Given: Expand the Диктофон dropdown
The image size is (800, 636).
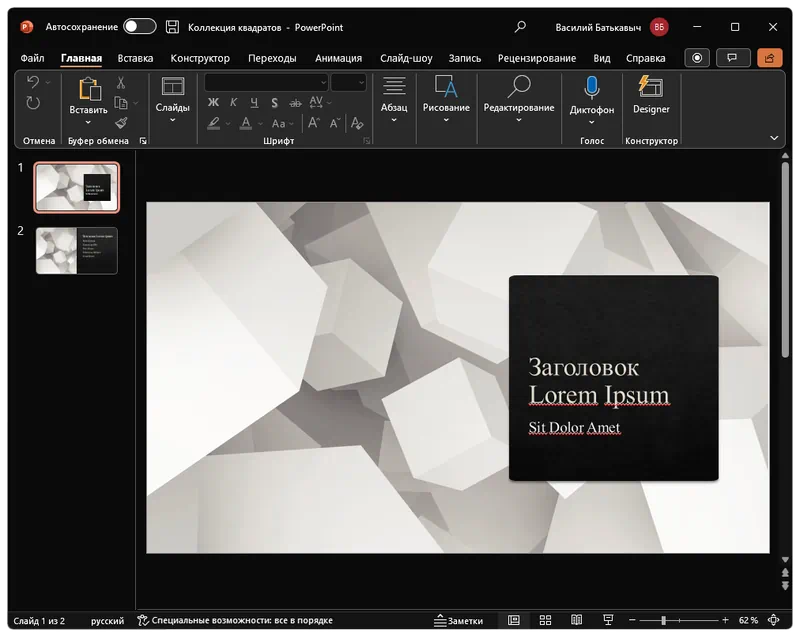Looking at the screenshot, I should tap(592, 122).
